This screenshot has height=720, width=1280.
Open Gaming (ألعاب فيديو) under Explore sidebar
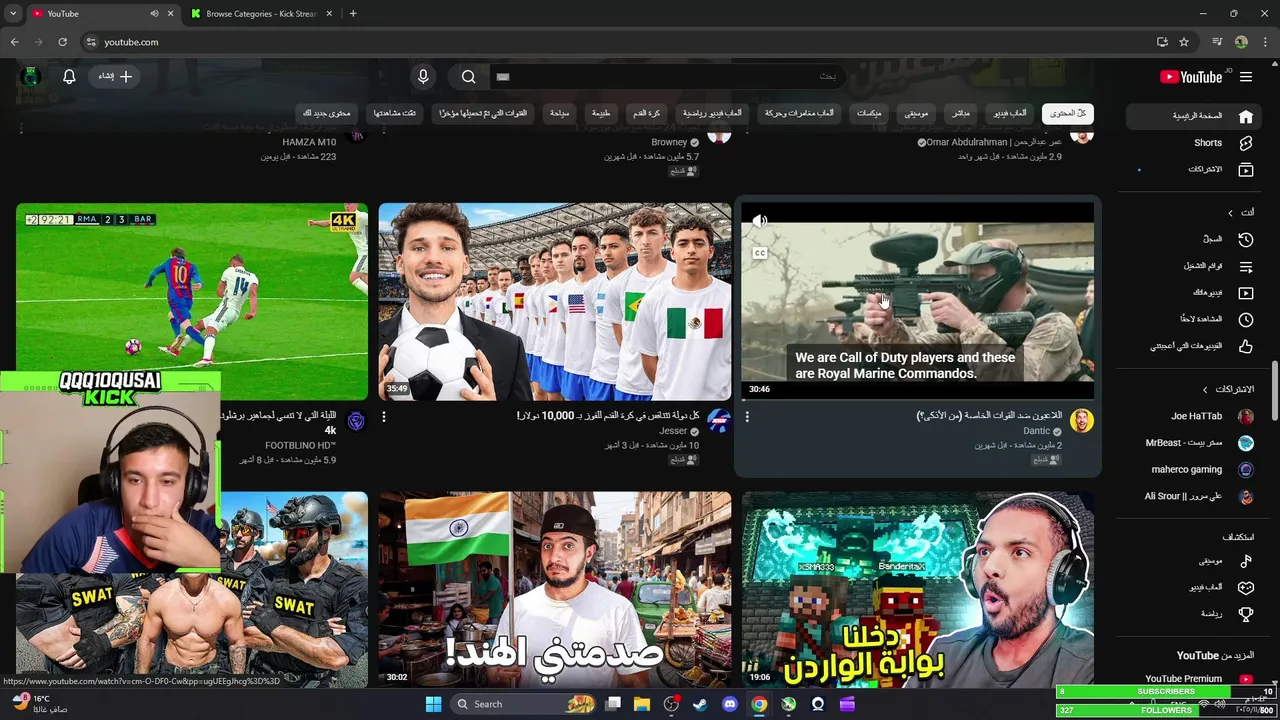coord(1194,587)
